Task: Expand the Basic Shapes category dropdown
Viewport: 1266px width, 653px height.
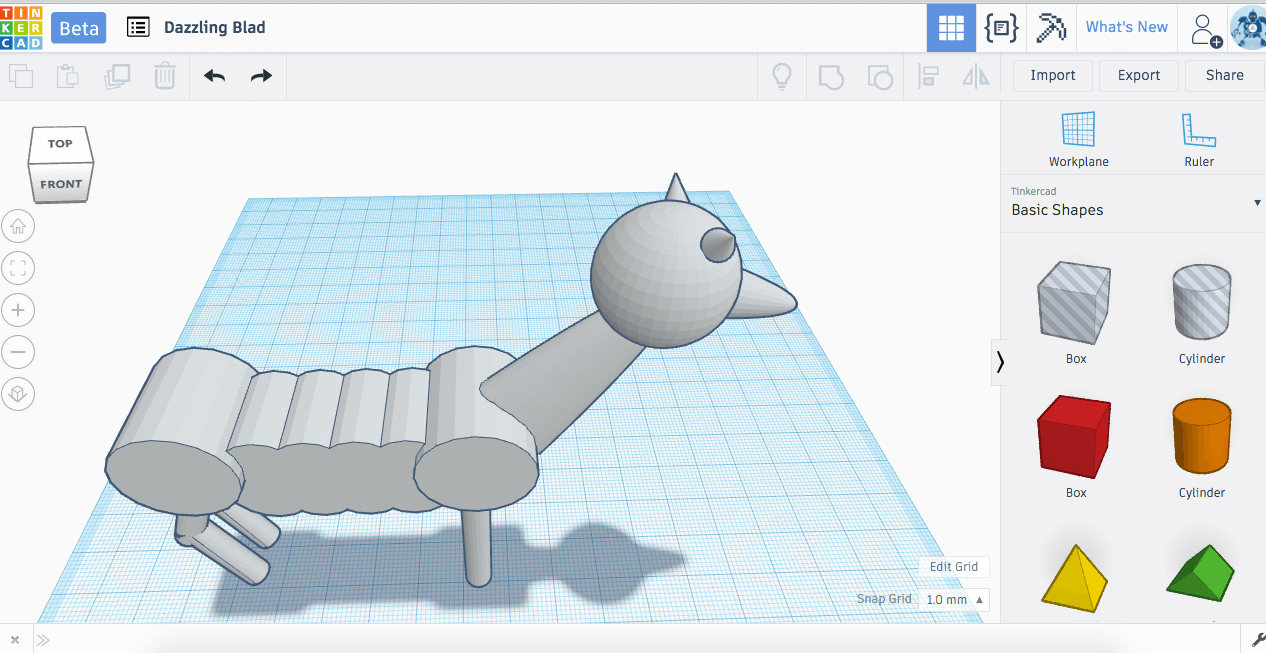Action: pyautogui.click(x=1256, y=203)
